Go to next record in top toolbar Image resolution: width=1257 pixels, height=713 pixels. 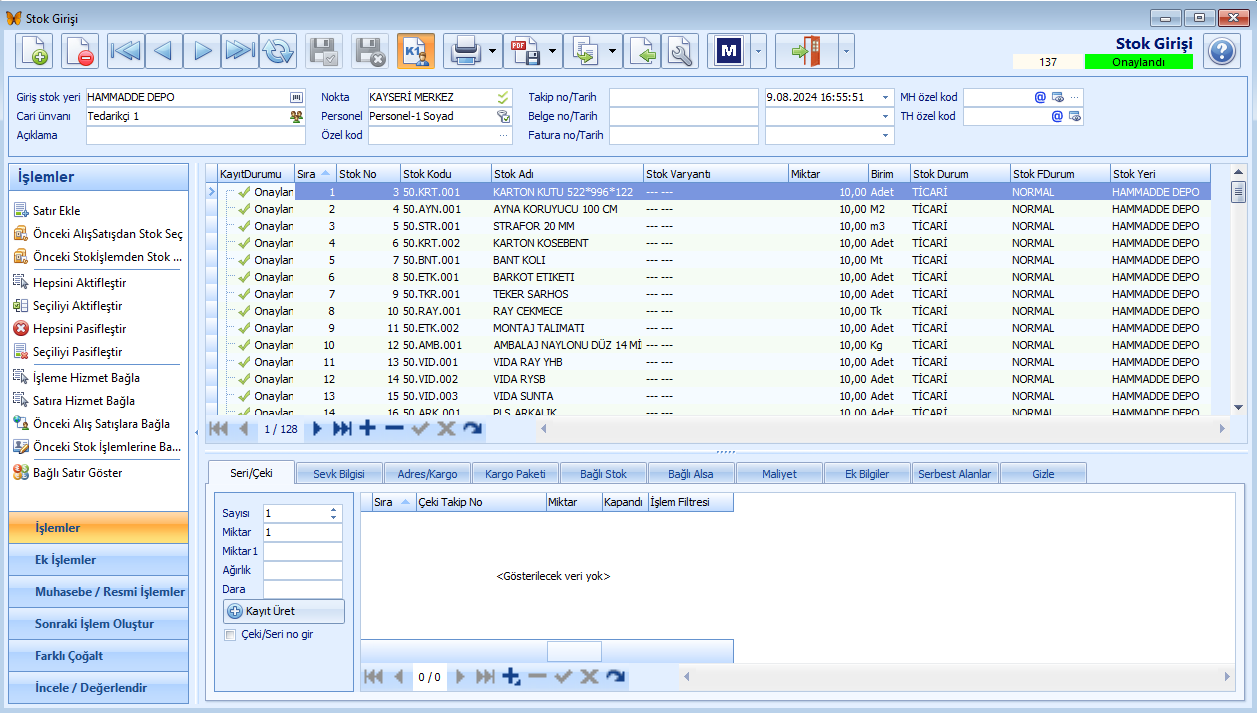tap(202, 50)
